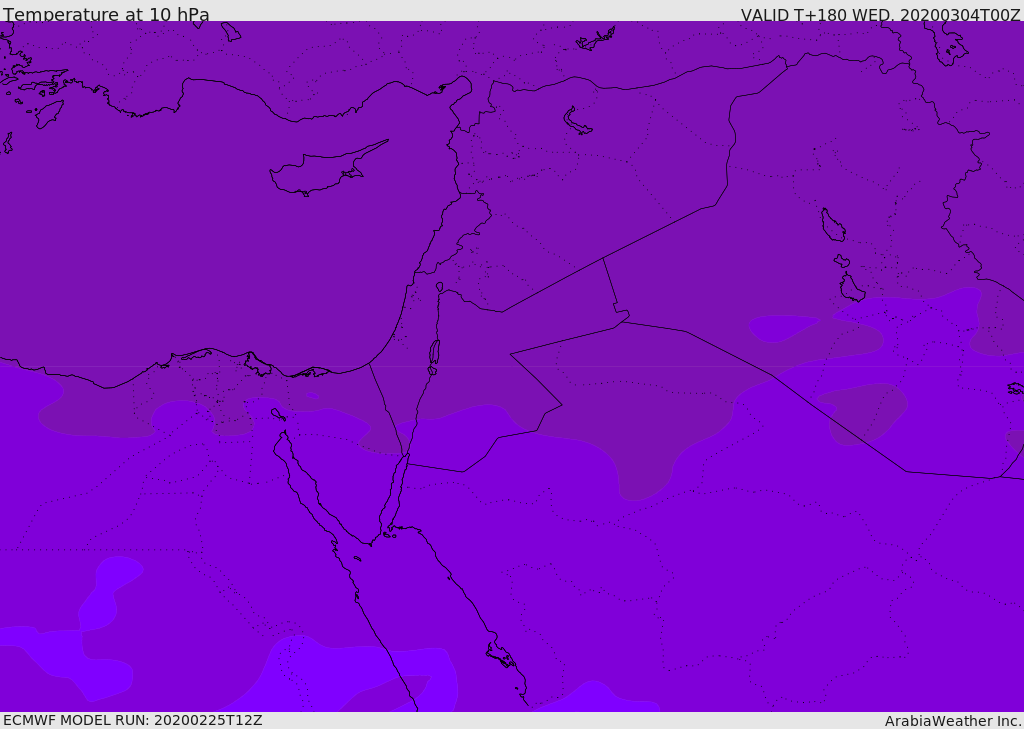Click the island of Cyprus on map
Viewport: 1024px width, 729px height.
(327, 170)
